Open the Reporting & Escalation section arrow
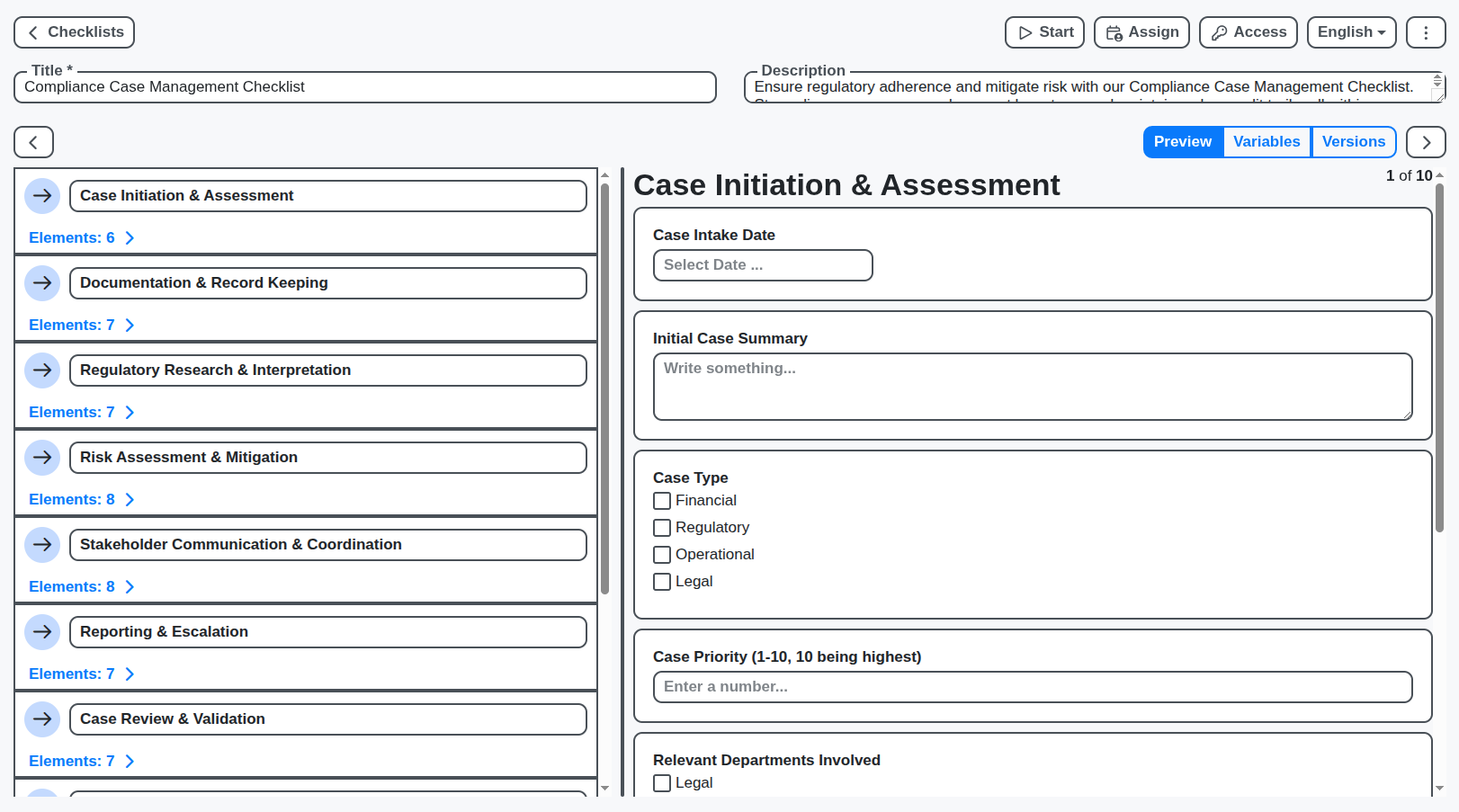1459x812 pixels. [42, 631]
